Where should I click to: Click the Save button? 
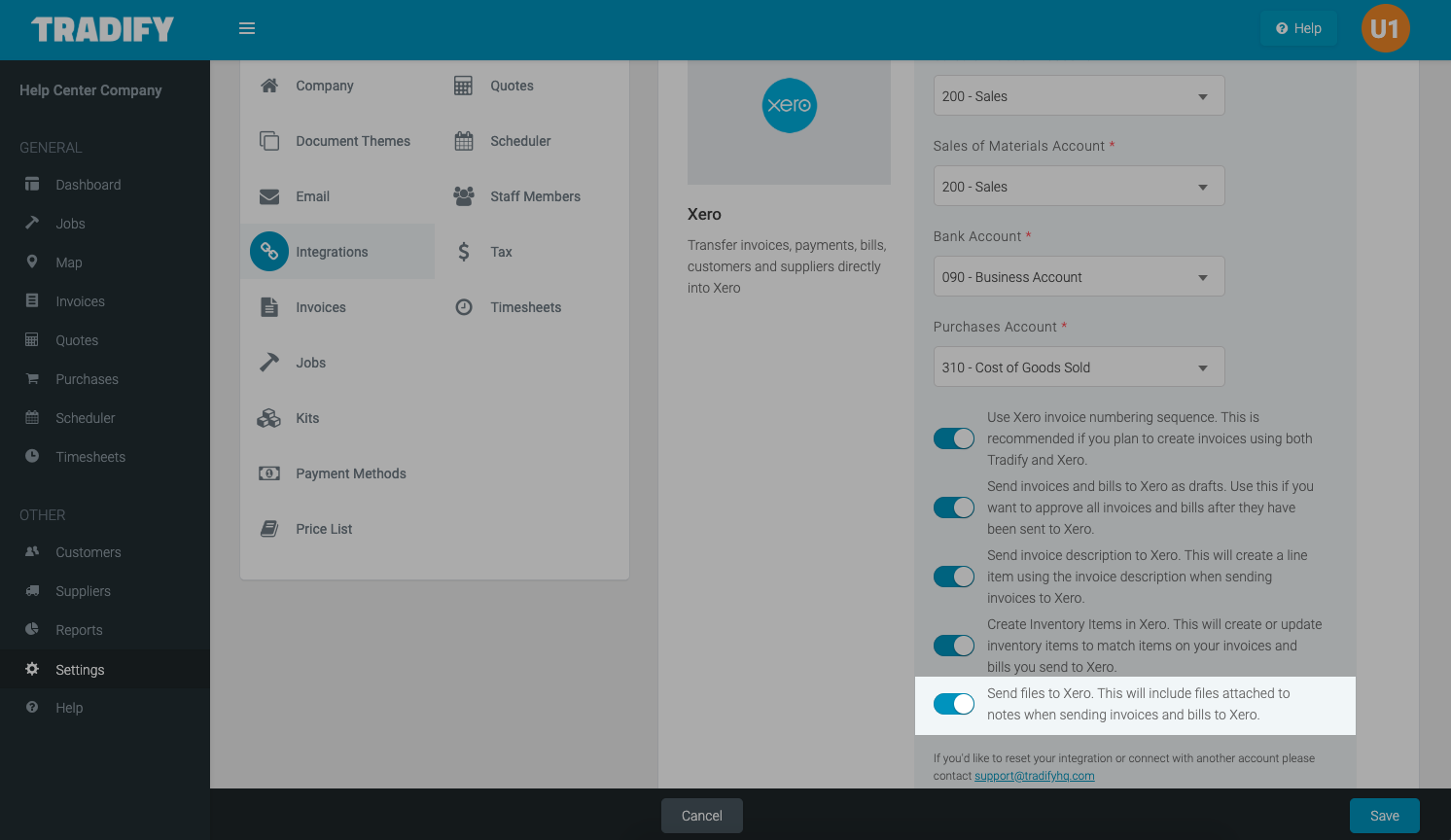[1384, 816]
